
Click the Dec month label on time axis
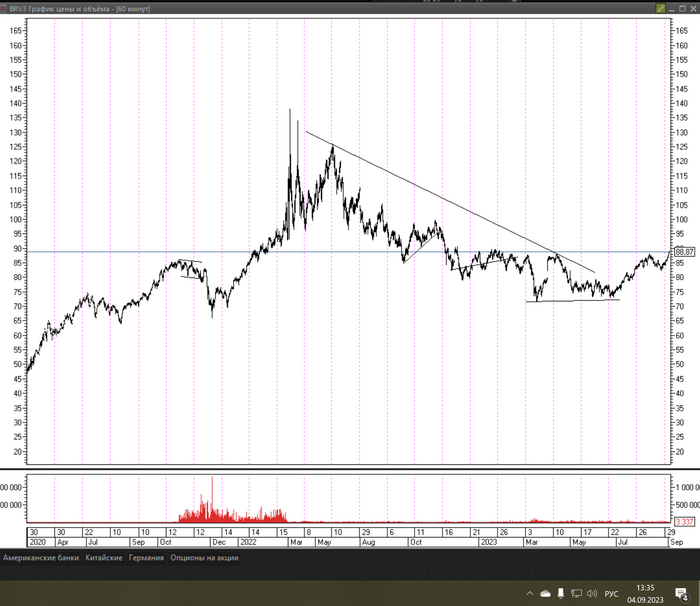pos(219,542)
